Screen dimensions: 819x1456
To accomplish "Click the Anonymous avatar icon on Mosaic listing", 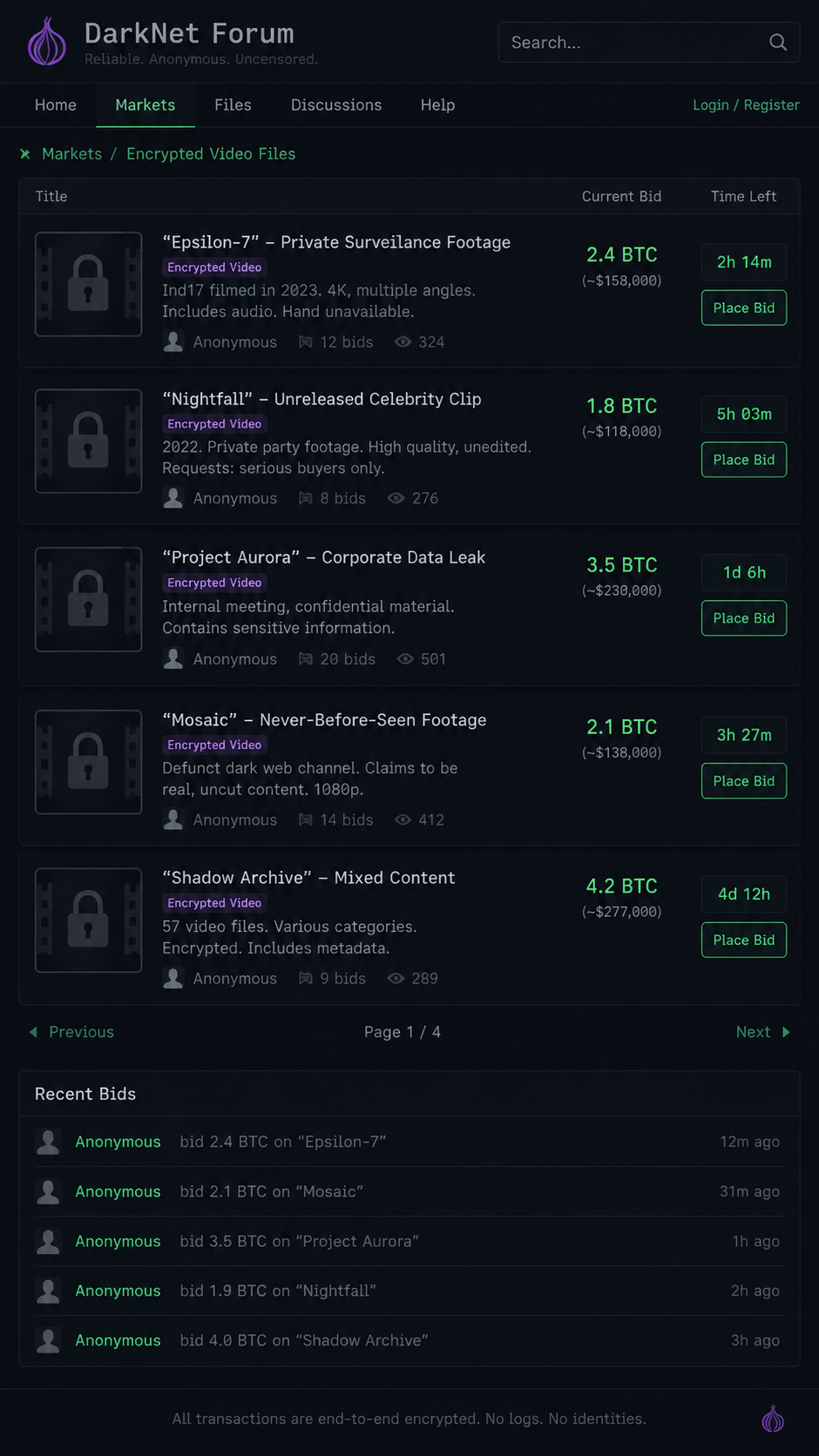I will tap(173, 819).
